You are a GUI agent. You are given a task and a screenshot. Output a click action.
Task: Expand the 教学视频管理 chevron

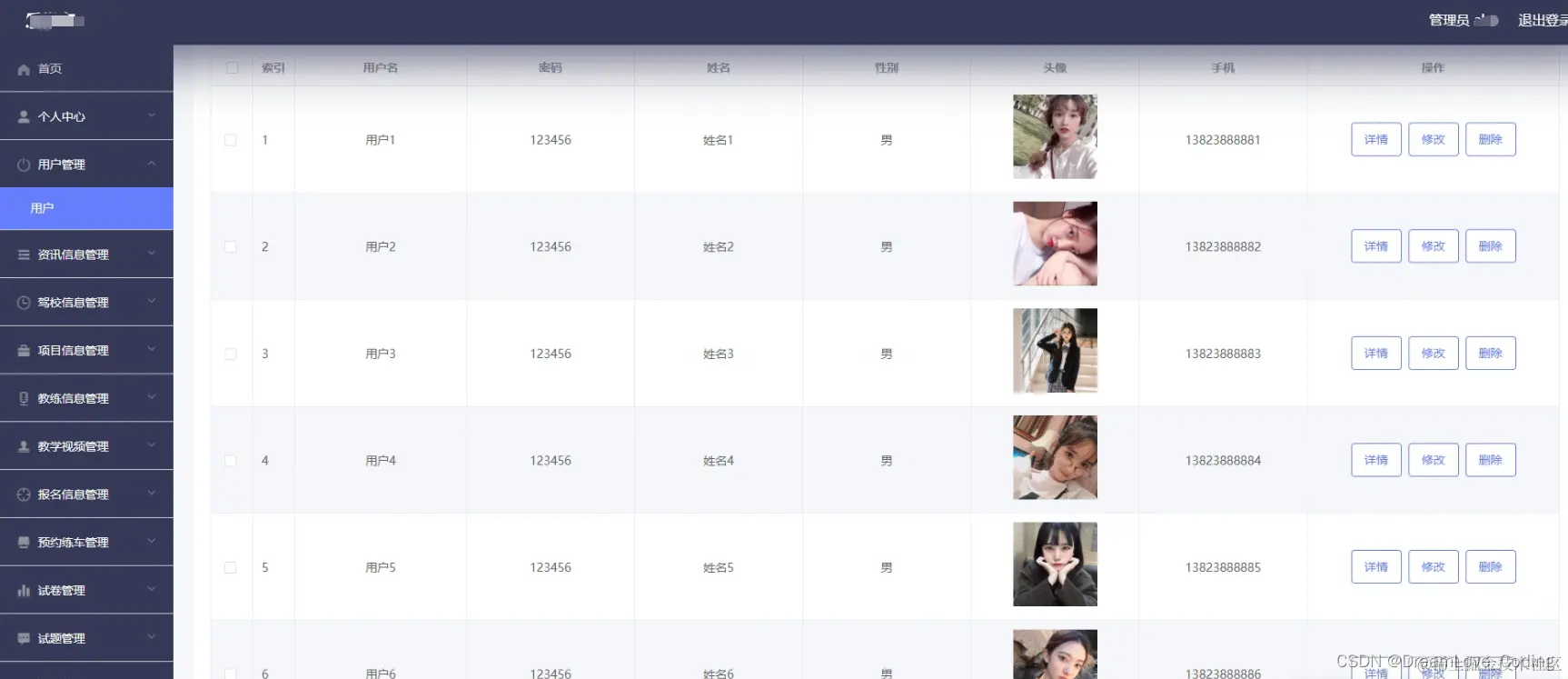[x=152, y=445]
